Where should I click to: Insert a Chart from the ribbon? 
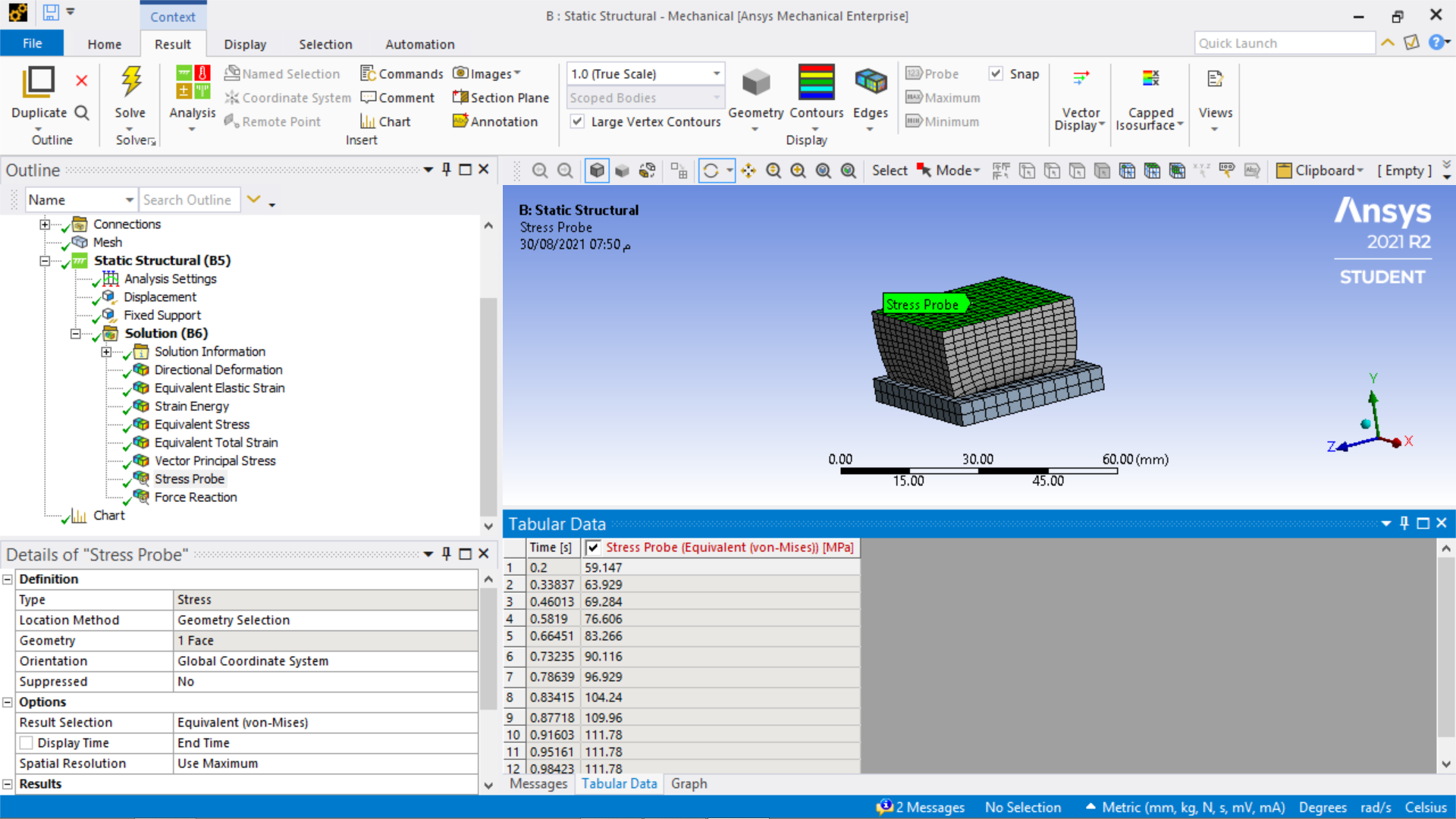[x=385, y=121]
